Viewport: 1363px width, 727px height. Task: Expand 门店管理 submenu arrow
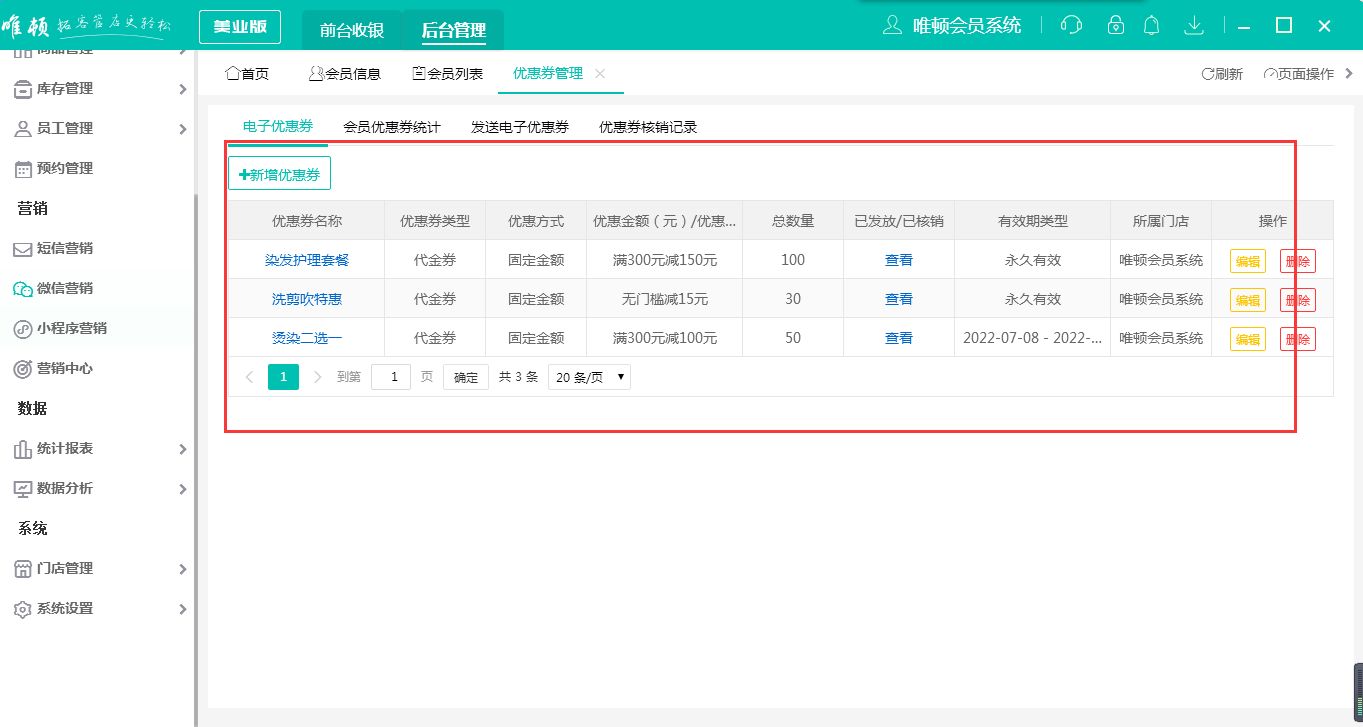[182, 569]
